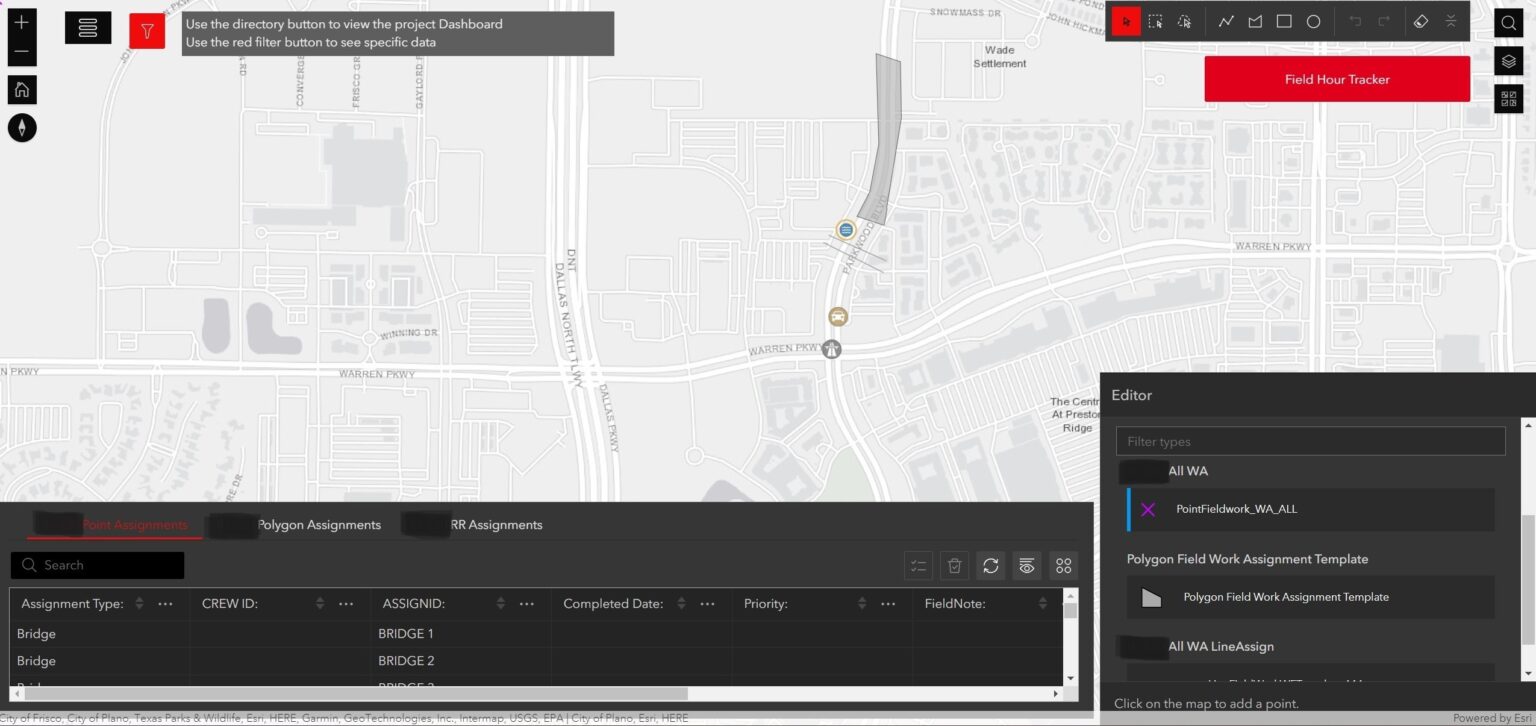This screenshot has height=726, width=1536.
Task: Open the Layers panel
Action: click(x=1508, y=61)
